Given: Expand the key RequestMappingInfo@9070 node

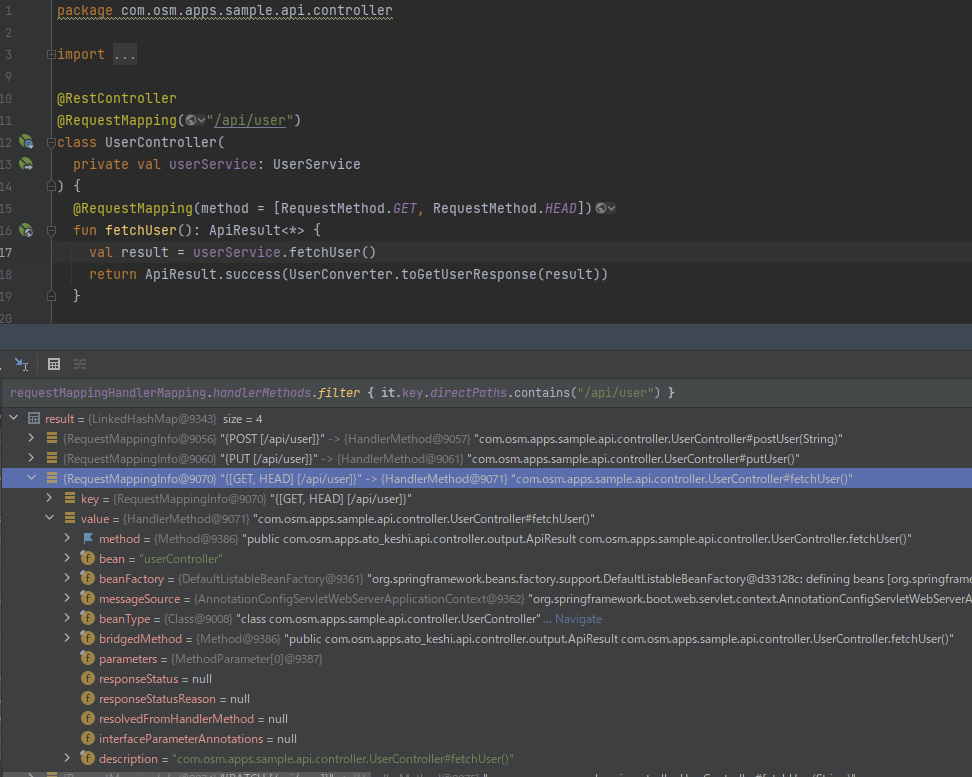Looking at the screenshot, I should coord(47,498).
